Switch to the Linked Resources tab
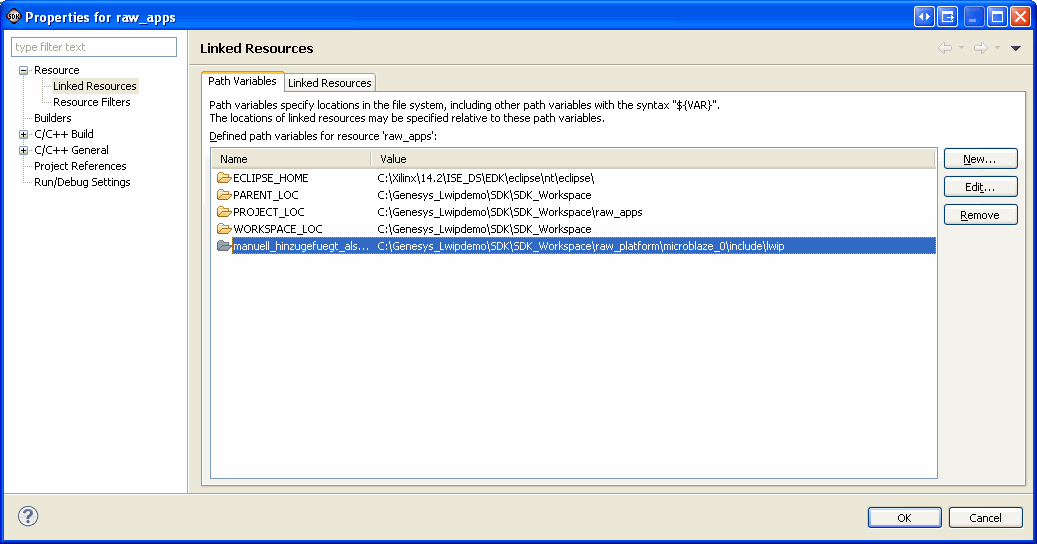This screenshot has width=1037, height=544. pos(329,83)
